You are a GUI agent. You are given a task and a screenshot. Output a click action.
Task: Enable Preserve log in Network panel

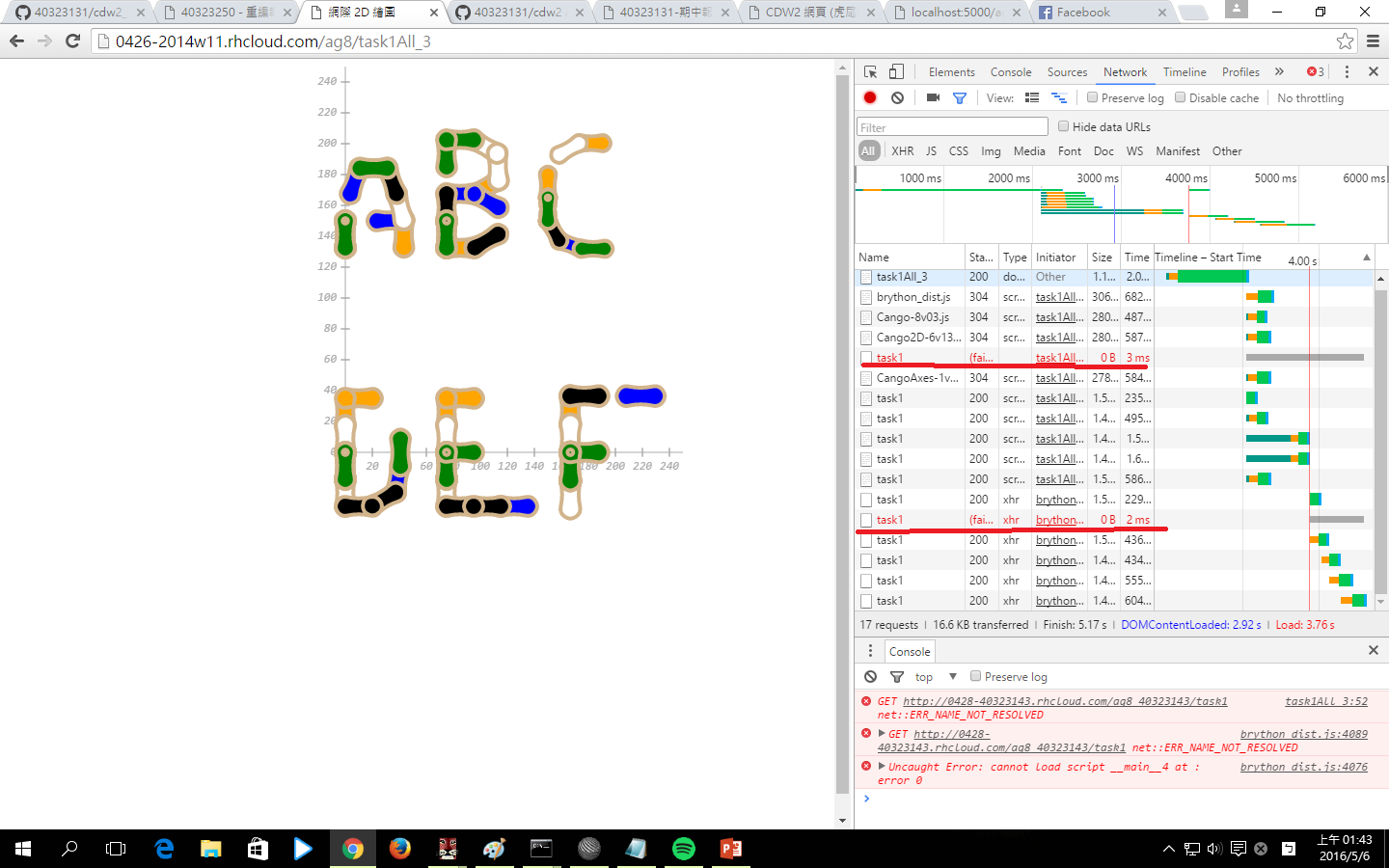1093,97
